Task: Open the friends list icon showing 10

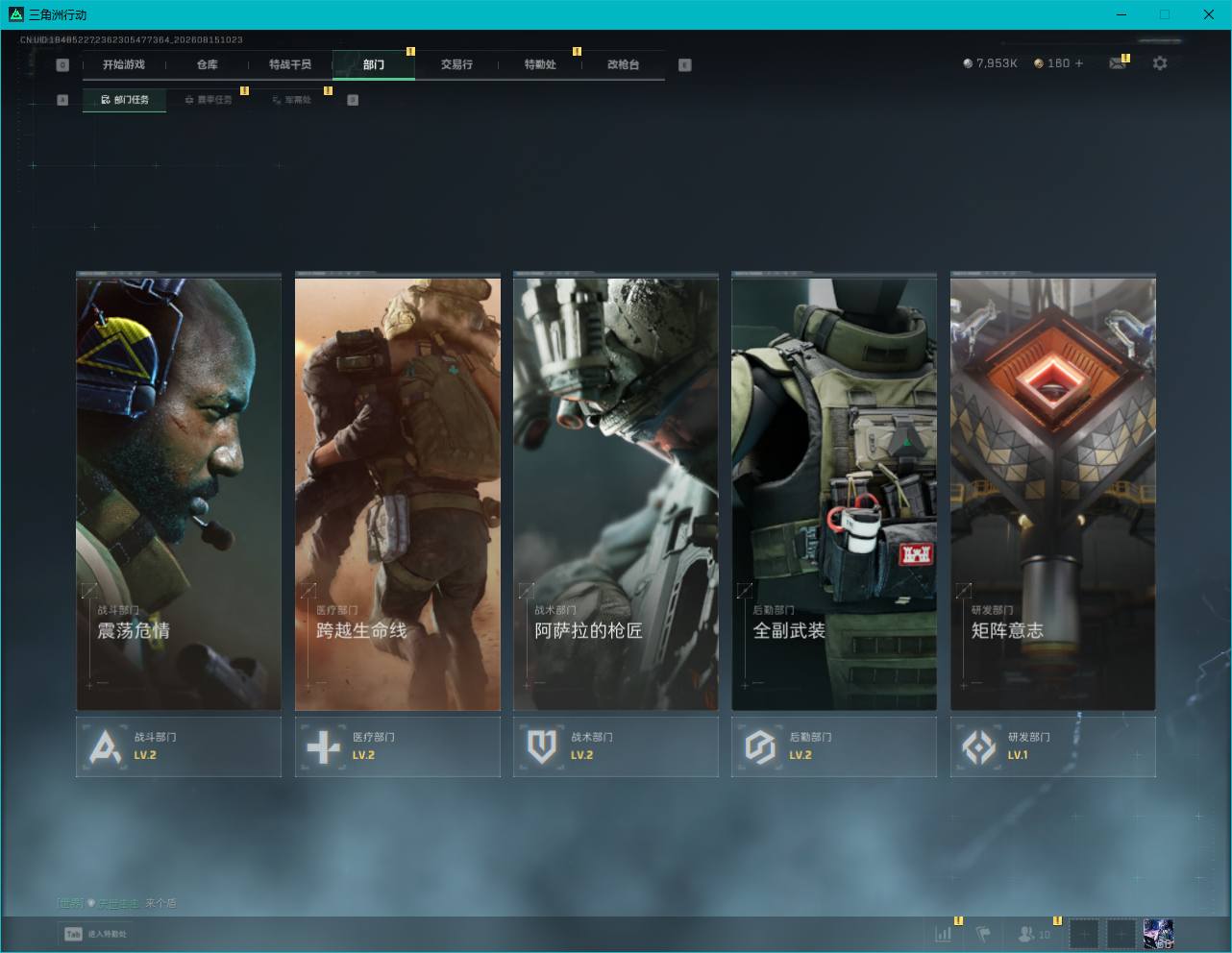Action: (x=1035, y=934)
